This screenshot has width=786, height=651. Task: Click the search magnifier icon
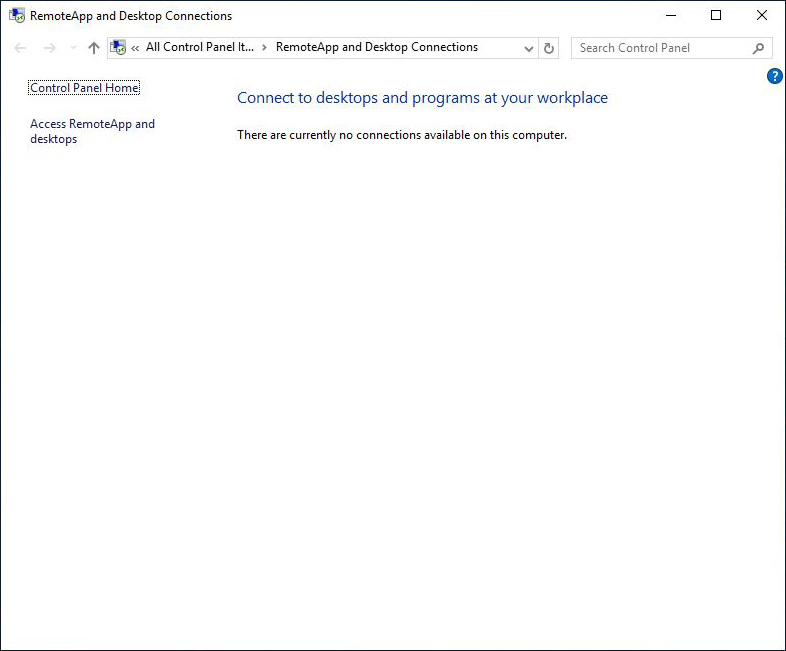click(758, 48)
